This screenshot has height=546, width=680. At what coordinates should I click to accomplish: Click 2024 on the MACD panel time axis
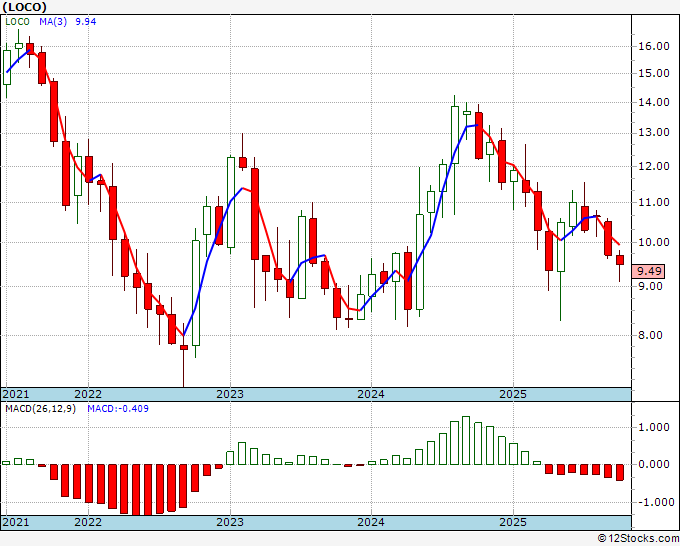pyautogui.click(x=371, y=522)
